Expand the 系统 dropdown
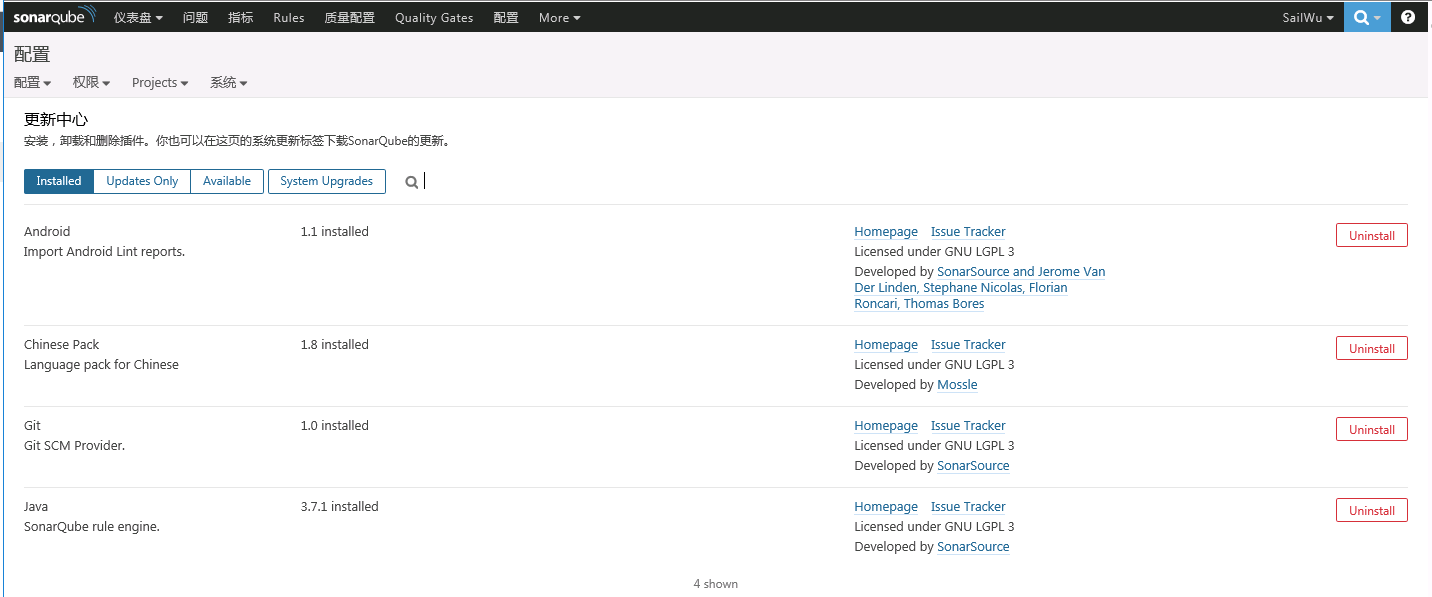Viewport: 1432px width, 597px height. (x=229, y=83)
